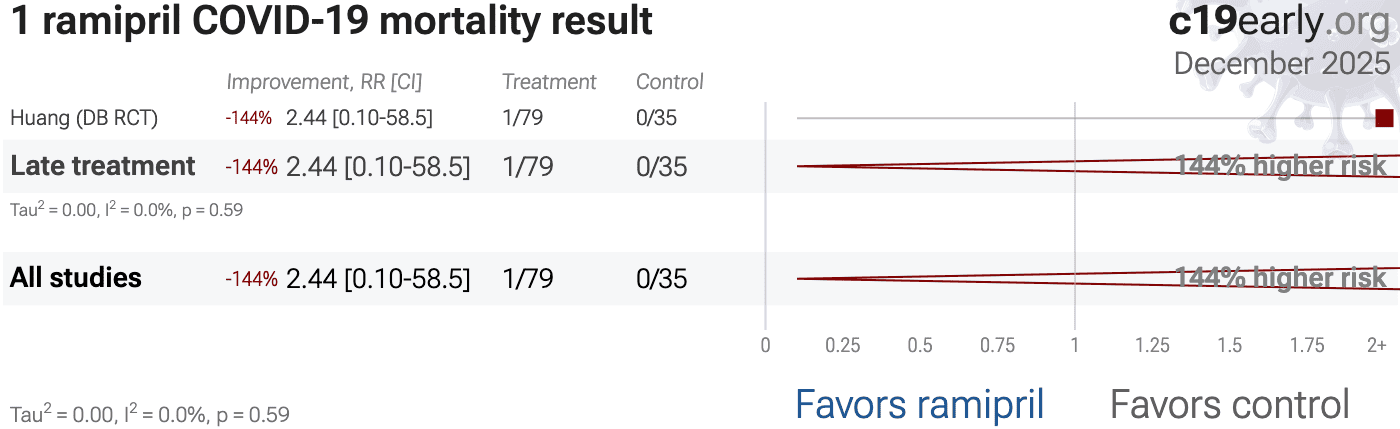Image resolution: width=1400 pixels, height=429 pixels.
Task: Click the 1 axis tick label
Action: (1075, 346)
